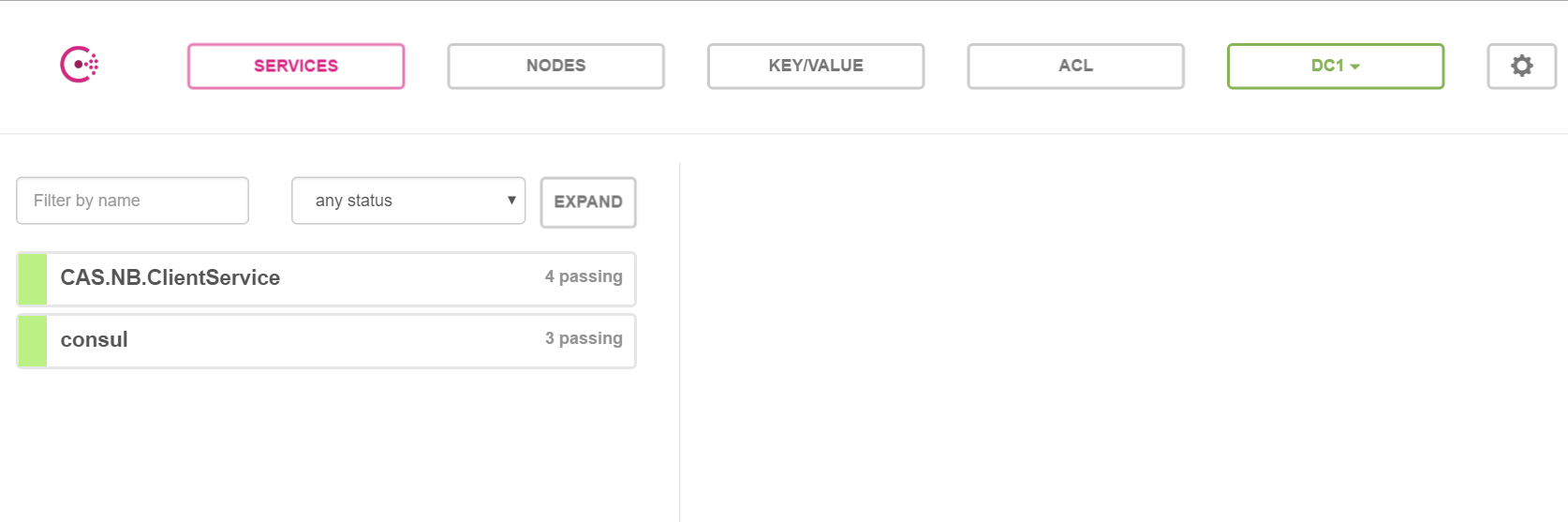This screenshot has width=1568, height=522.
Task: Select the CAS.NB.ClientService service name
Action: point(170,278)
